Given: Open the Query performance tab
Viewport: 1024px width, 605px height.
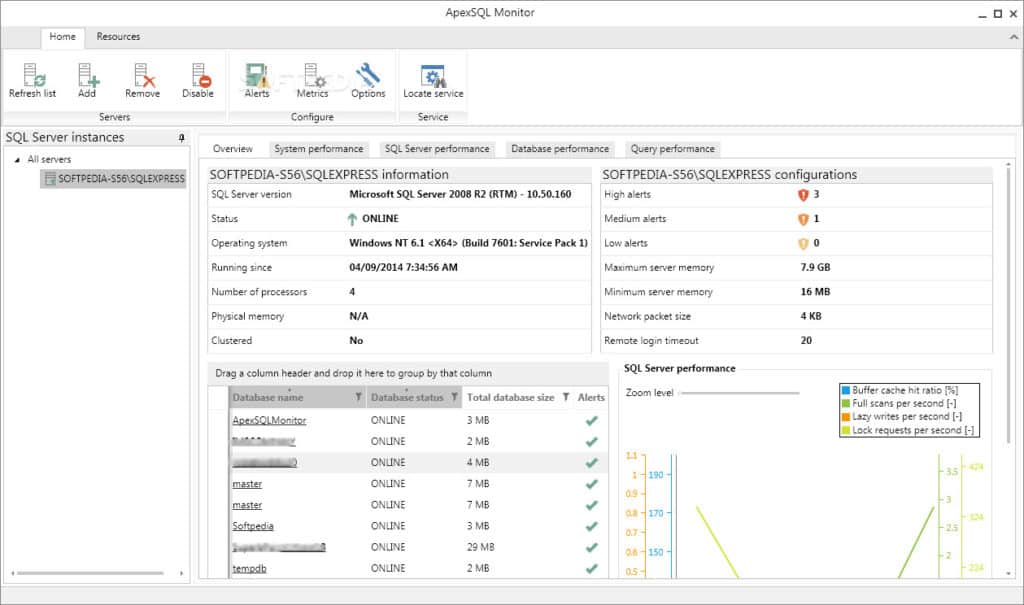Looking at the screenshot, I should pos(672,149).
